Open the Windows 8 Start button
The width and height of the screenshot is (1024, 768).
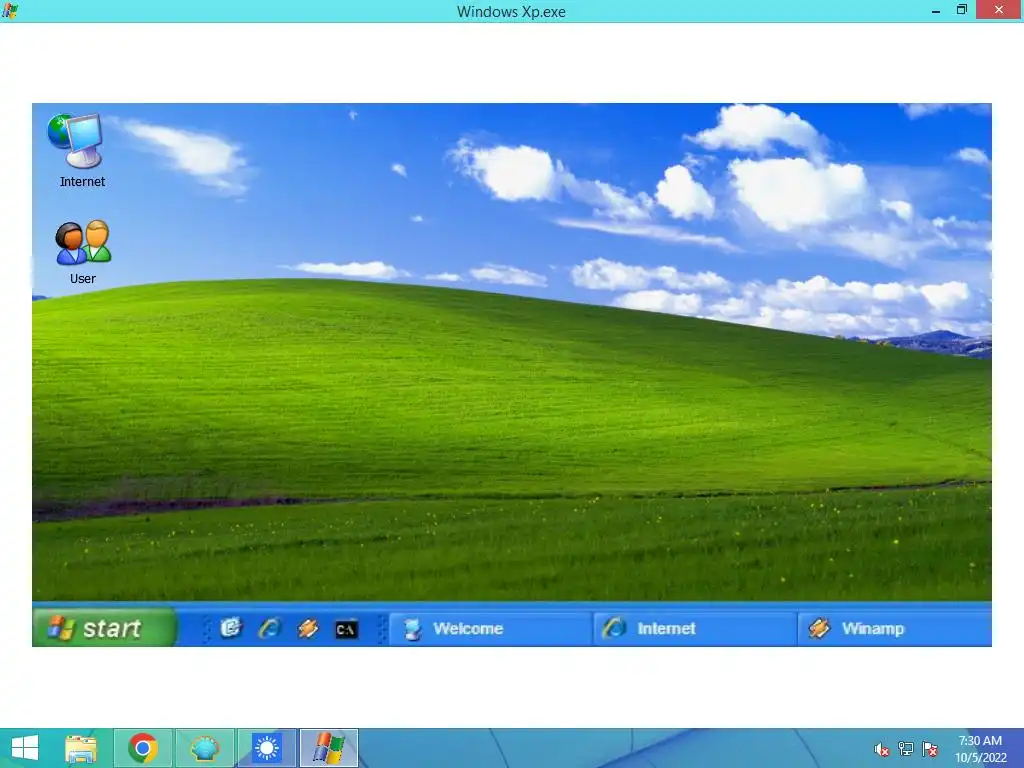(x=25, y=748)
